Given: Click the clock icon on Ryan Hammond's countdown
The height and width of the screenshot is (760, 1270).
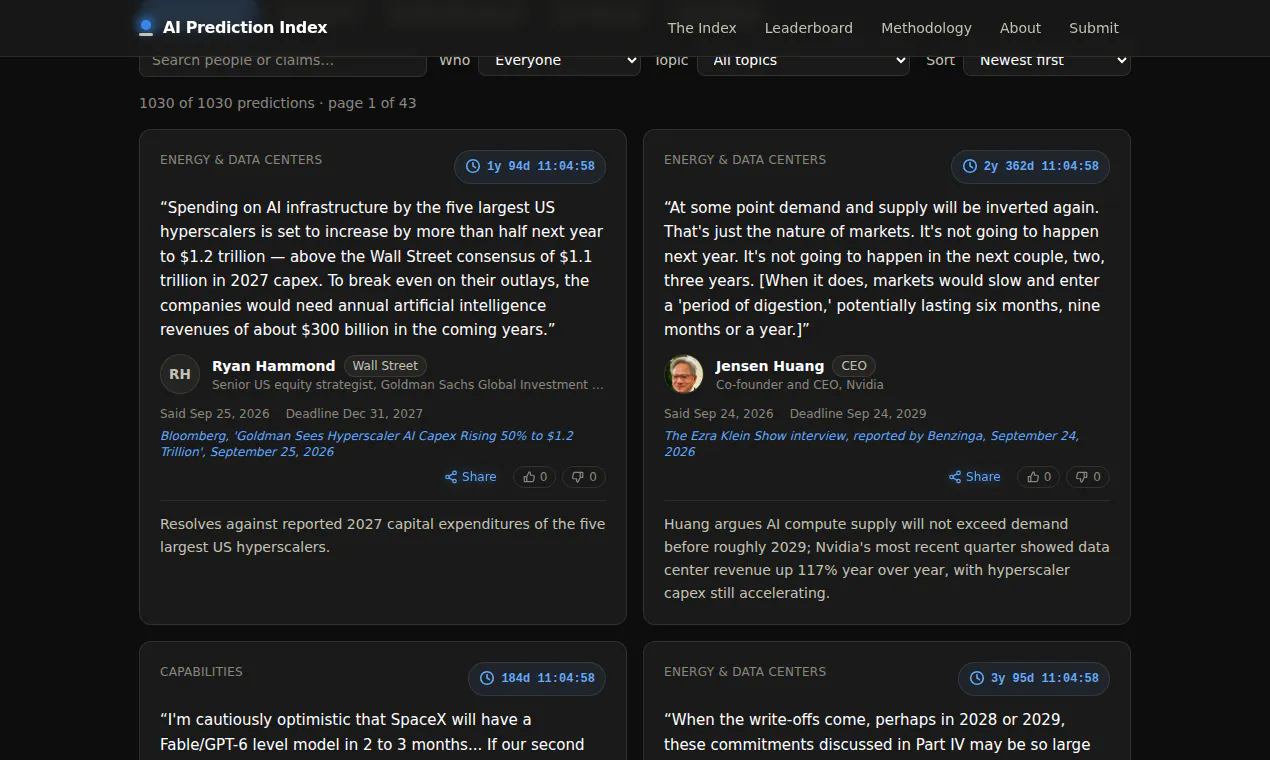Looking at the screenshot, I should coord(473,166).
